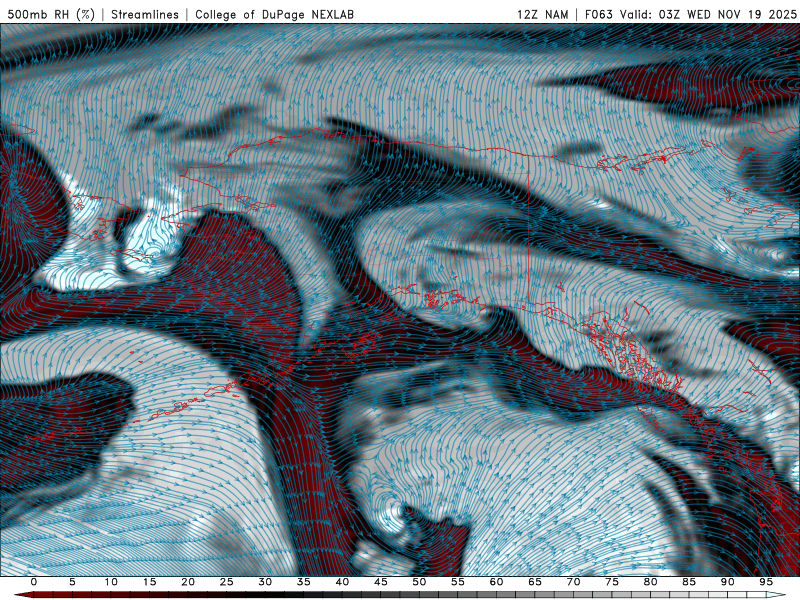Click the colorbar label "50"
800x600 pixels.
click(x=419, y=582)
